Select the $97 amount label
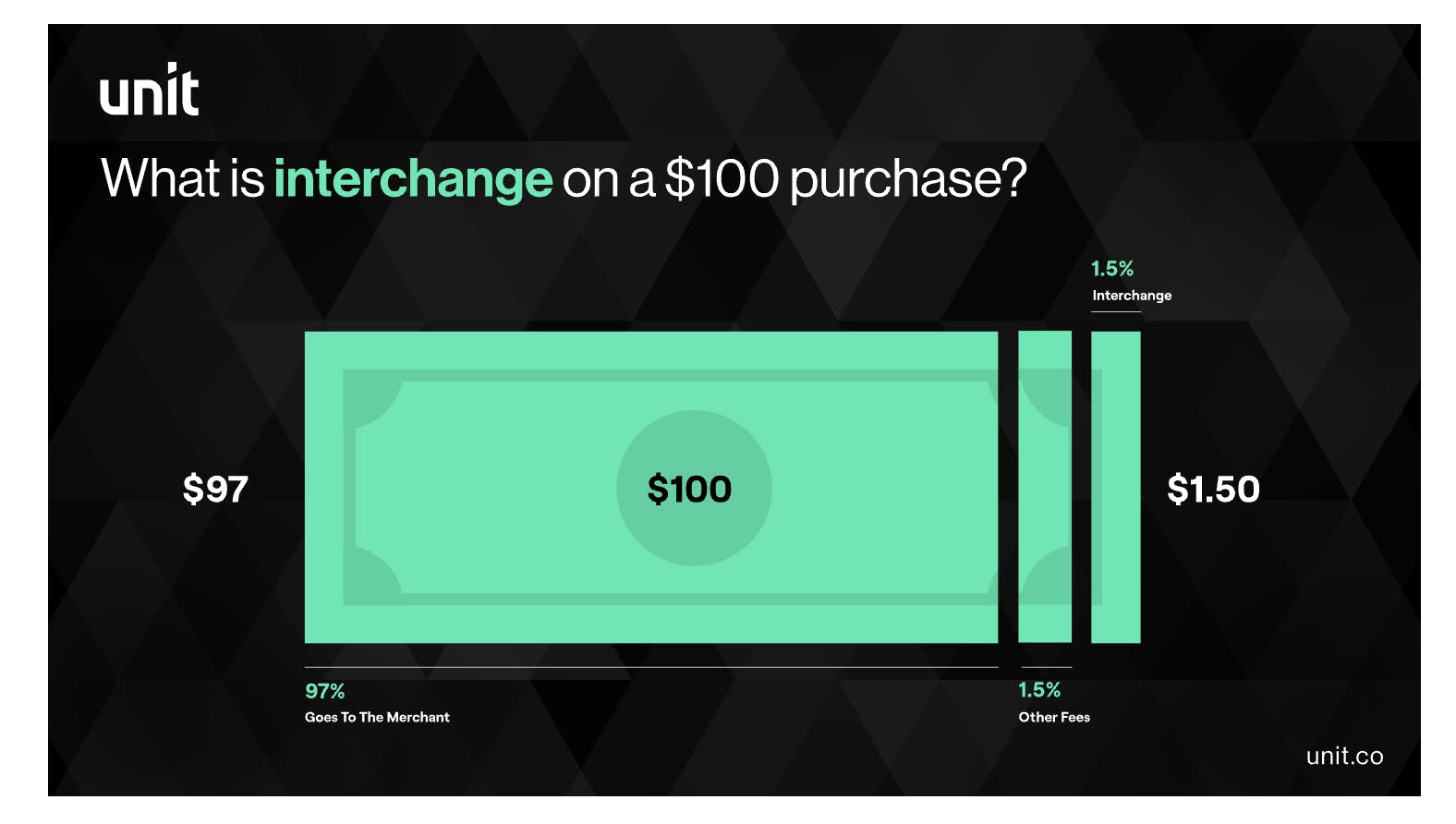Viewport: 1456px width, 824px height. click(215, 489)
